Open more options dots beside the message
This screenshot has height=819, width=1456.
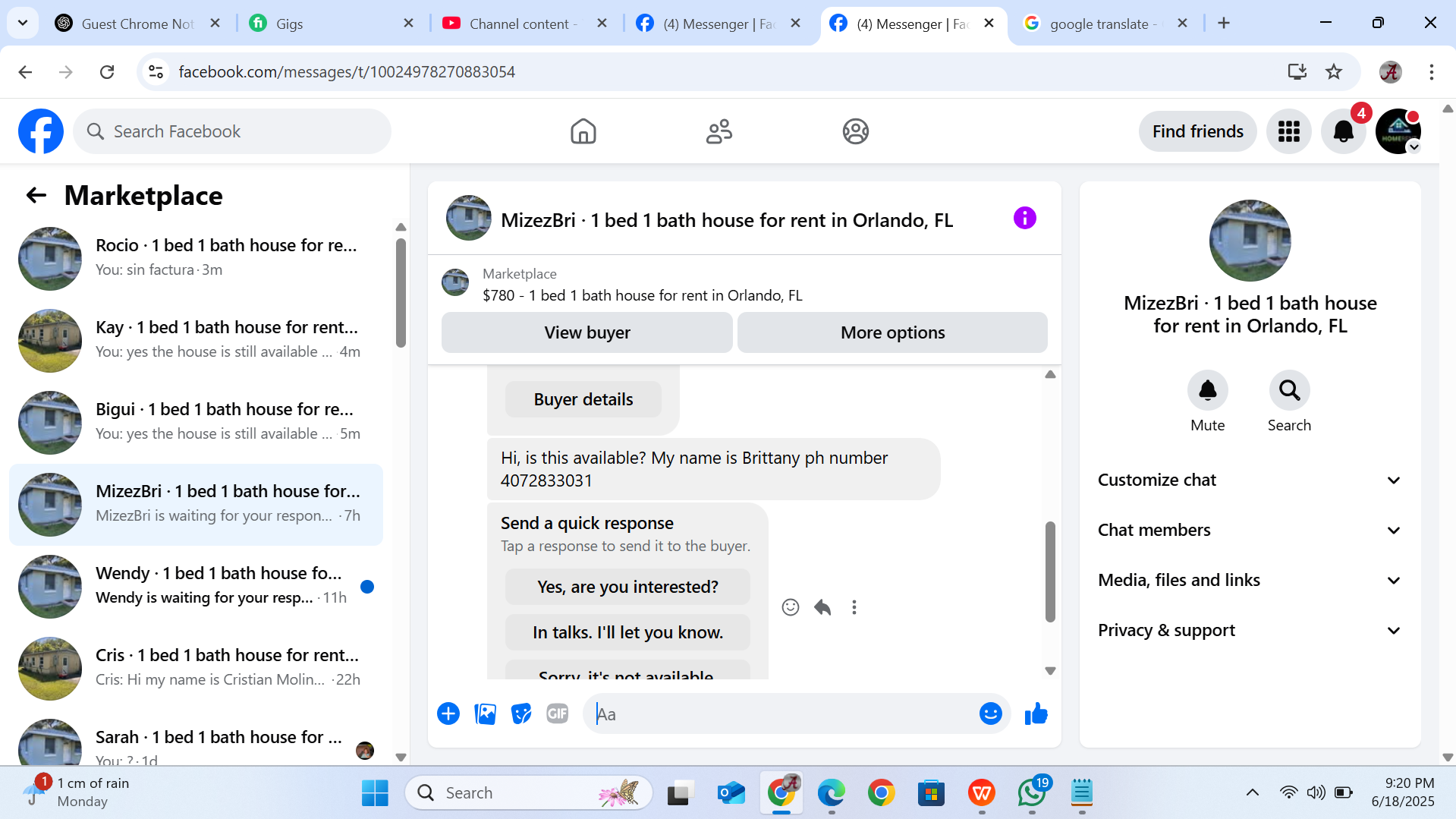point(854,607)
